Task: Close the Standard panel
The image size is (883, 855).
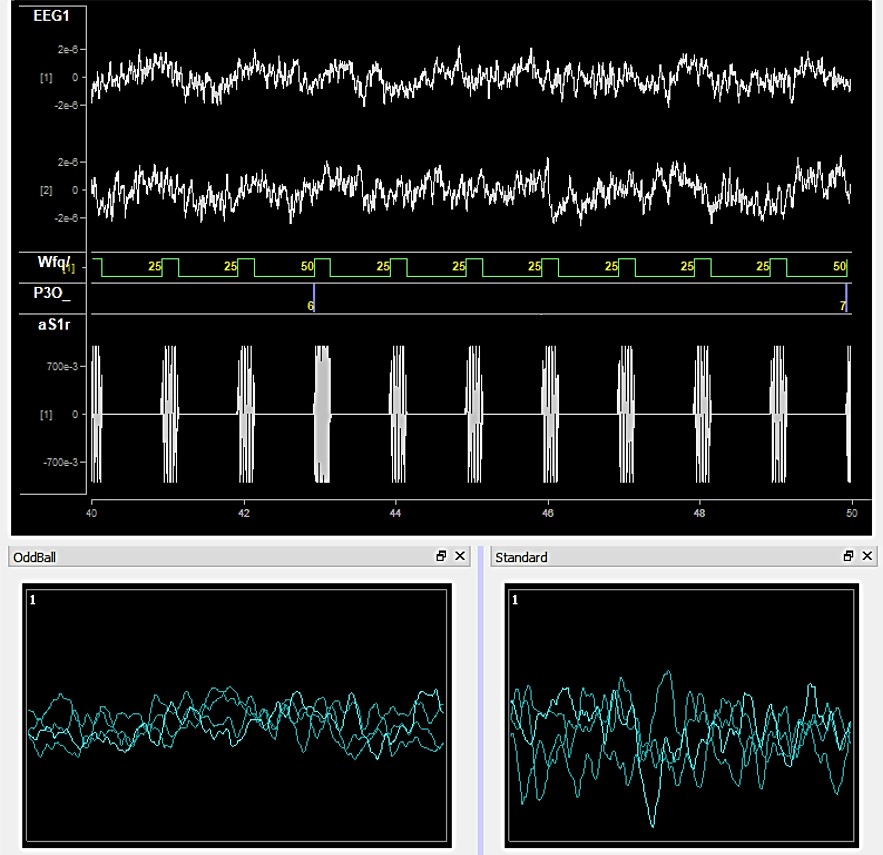Action: coord(867,556)
